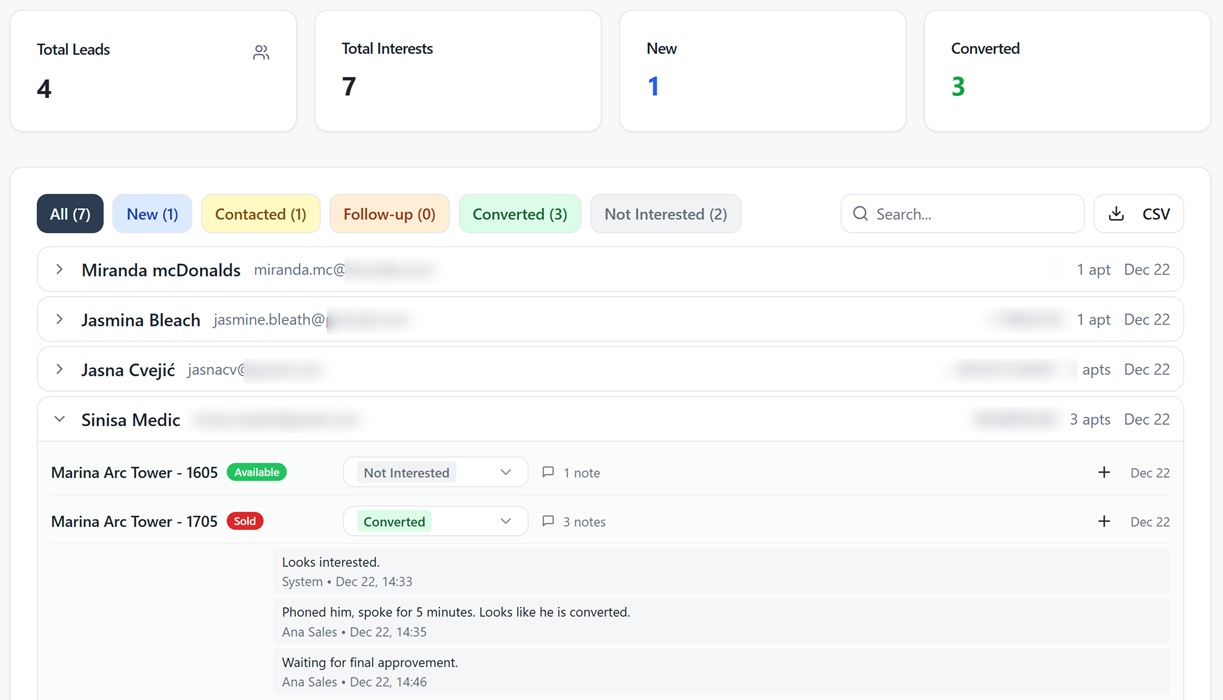The image size is (1223, 700).
Task: Expand the Miranda mcDonalds lead row
Action: click(x=60, y=270)
